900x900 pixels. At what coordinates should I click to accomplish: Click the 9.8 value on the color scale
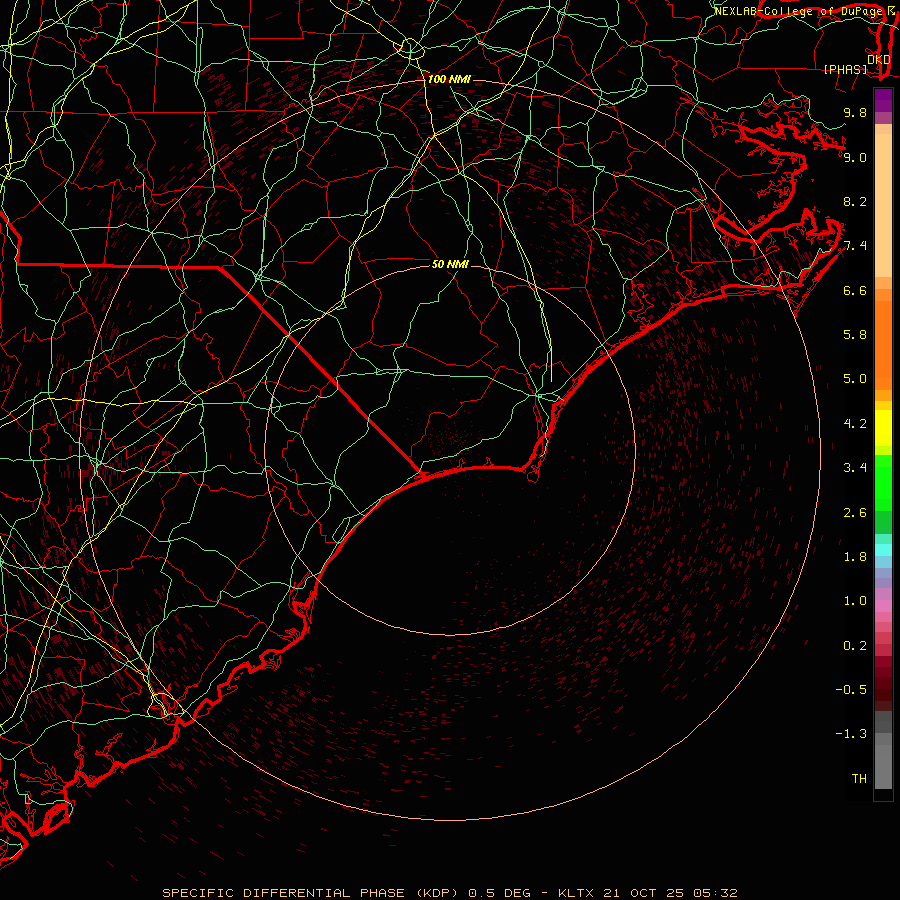855,113
